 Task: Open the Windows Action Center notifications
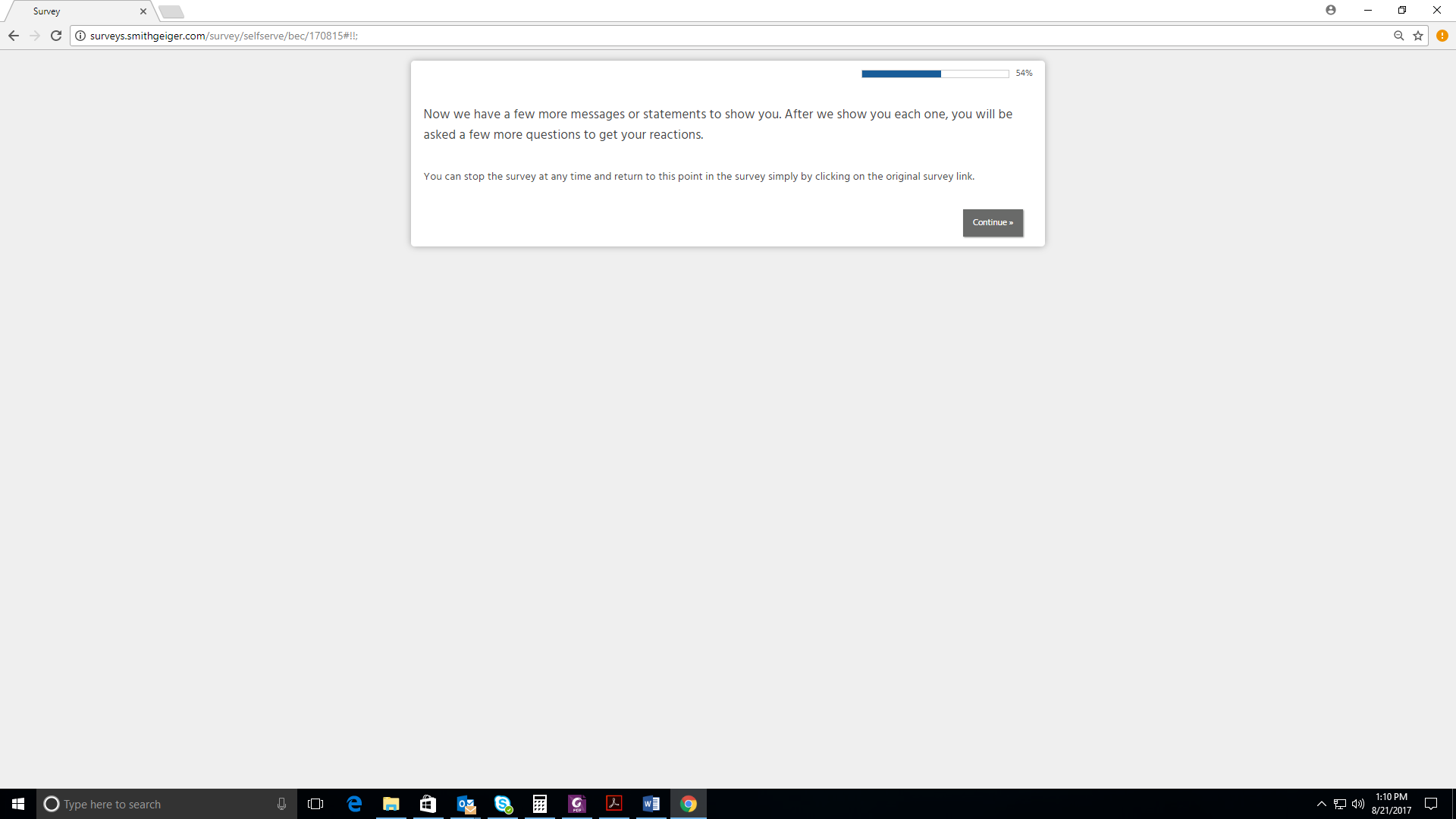pos(1431,804)
